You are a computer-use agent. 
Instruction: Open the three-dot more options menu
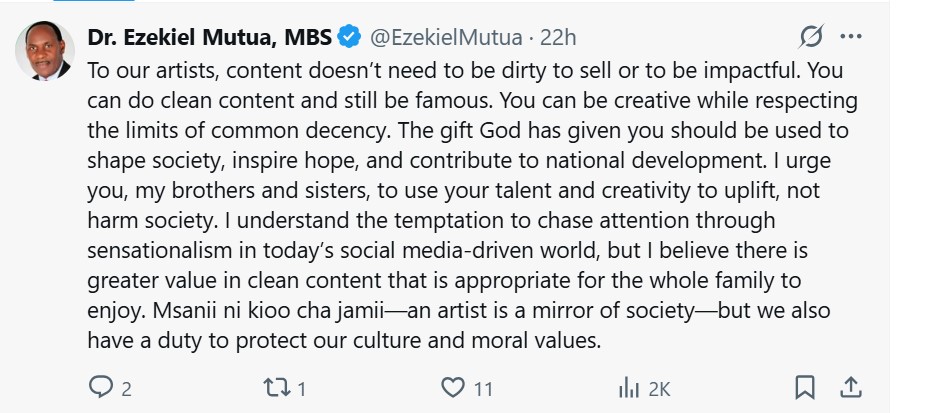pyautogui.click(x=851, y=38)
